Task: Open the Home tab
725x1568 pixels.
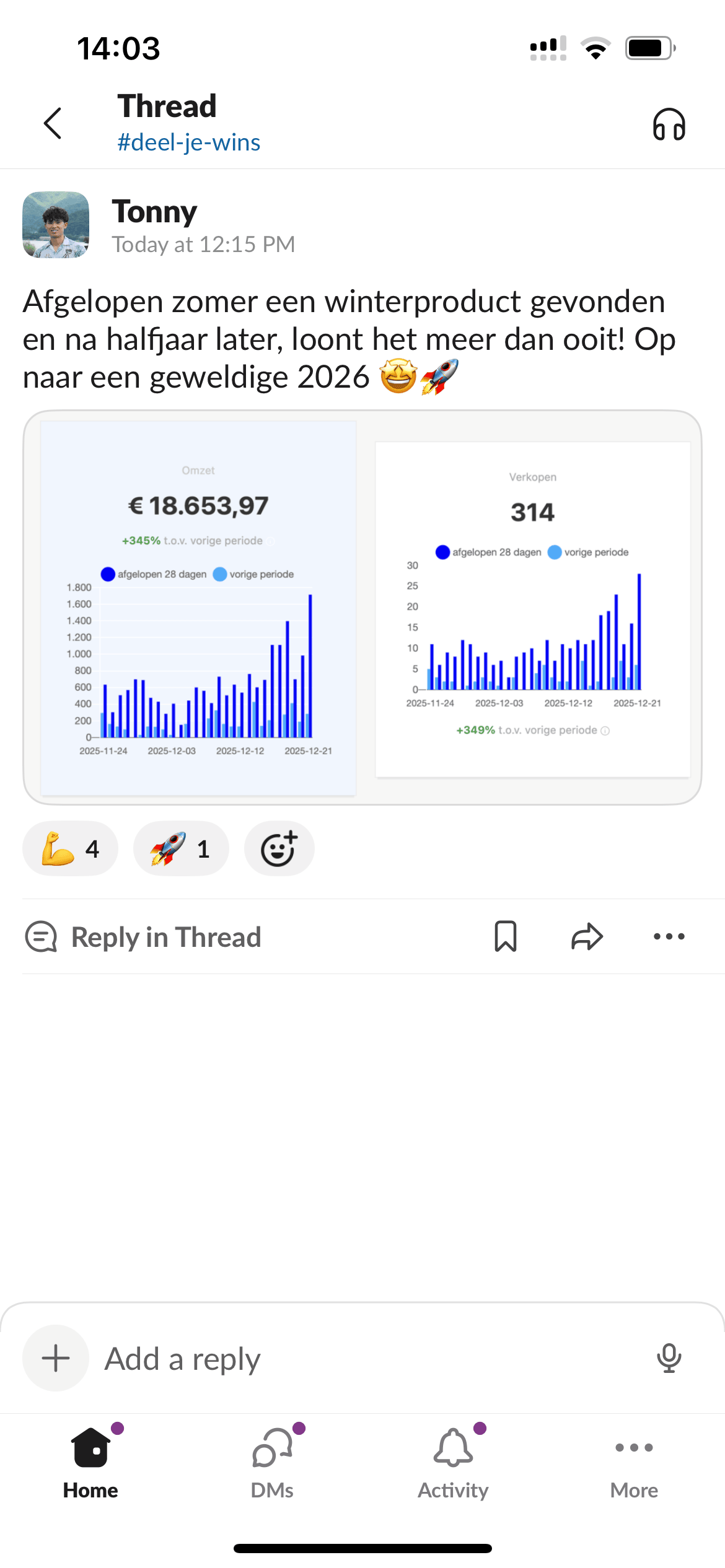Action: coord(90,1461)
